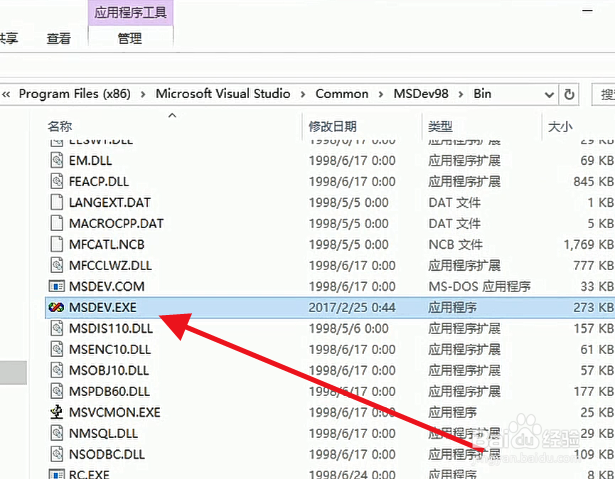Select the file name NMSQL.DLL

click(103, 433)
